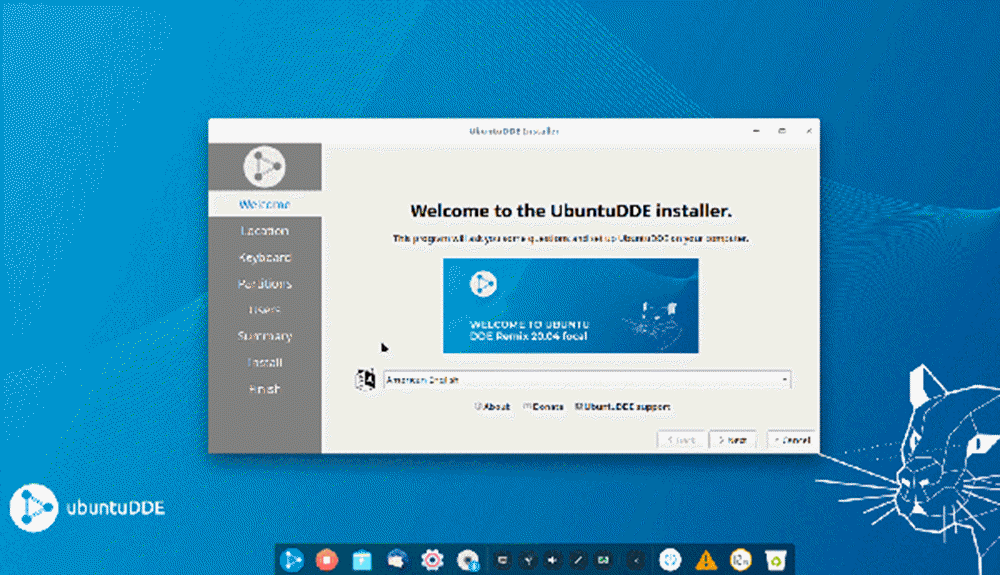Click the power button in dock
Viewport: 1000px width, 575px height.
click(670, 560)
